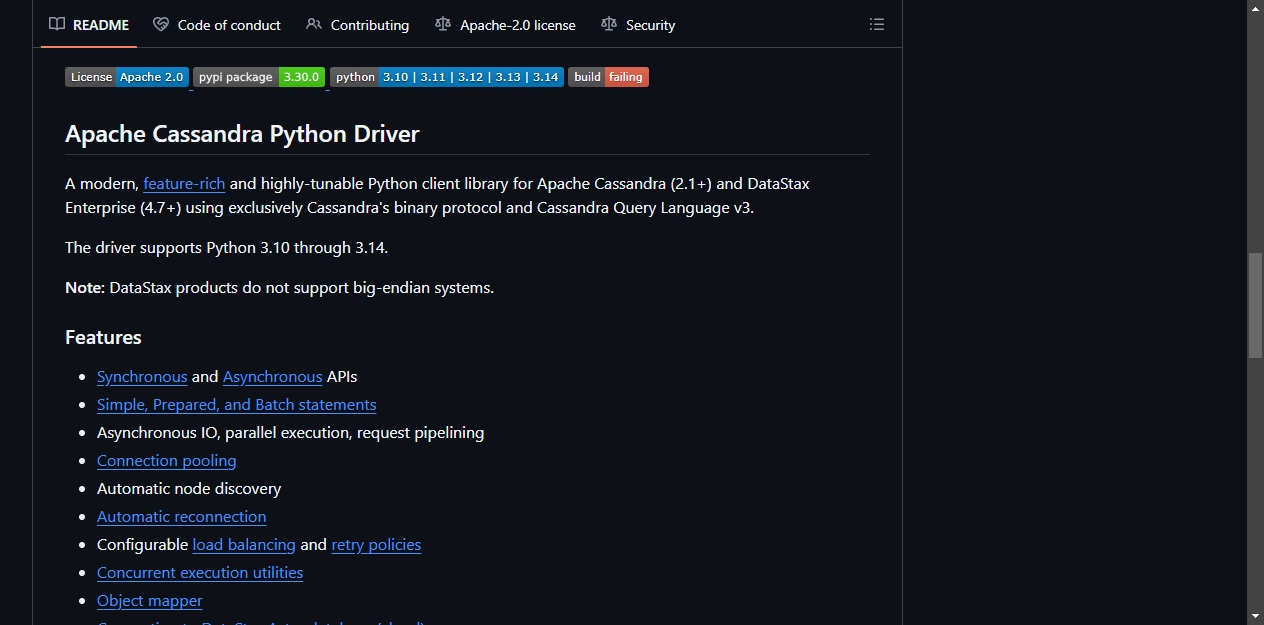Switch to Code of conduct tab
Viewport: 1264px width, 625px height.
(217, 25)
